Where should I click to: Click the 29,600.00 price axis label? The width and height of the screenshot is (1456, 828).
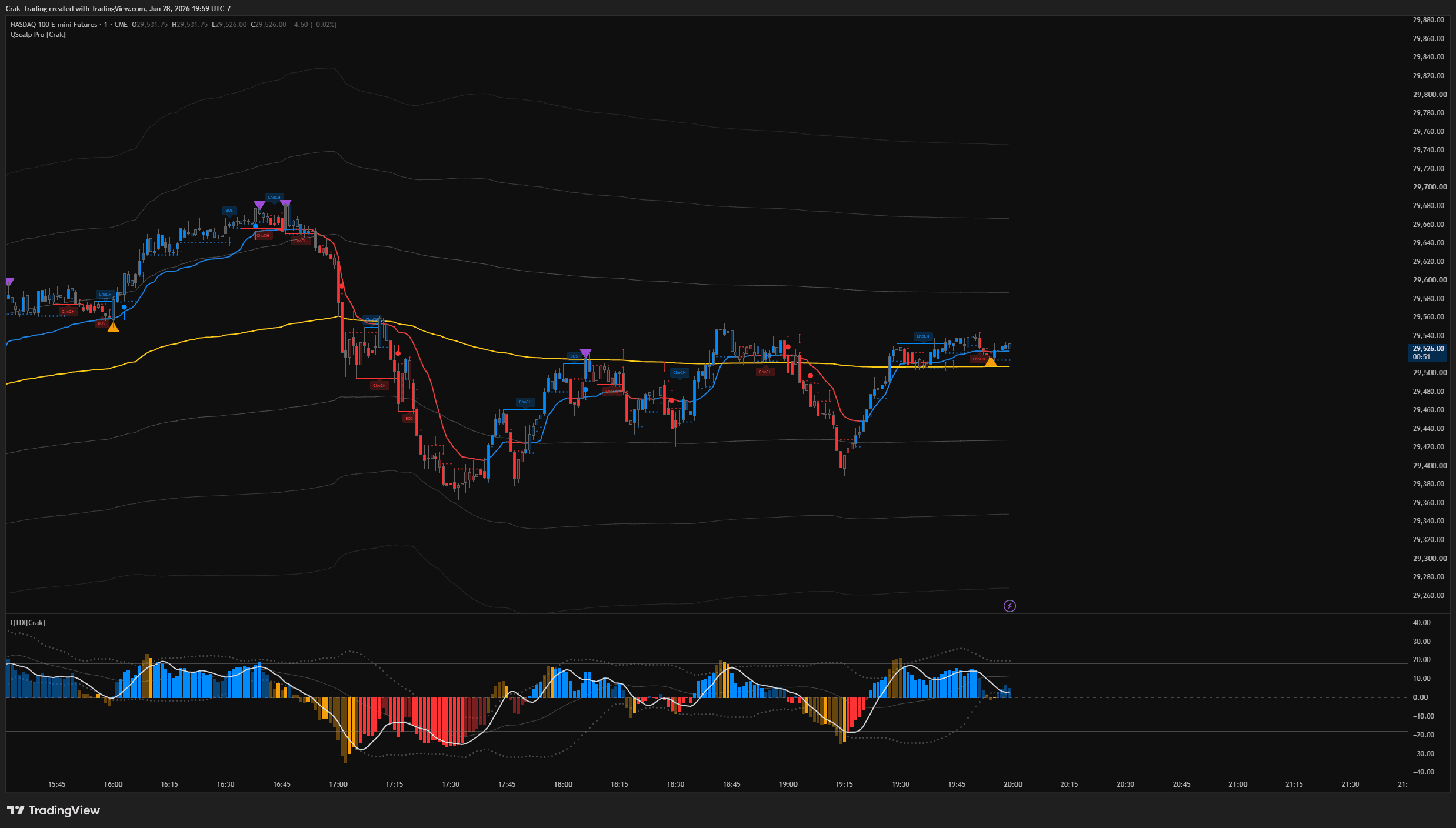(1430, 280)
